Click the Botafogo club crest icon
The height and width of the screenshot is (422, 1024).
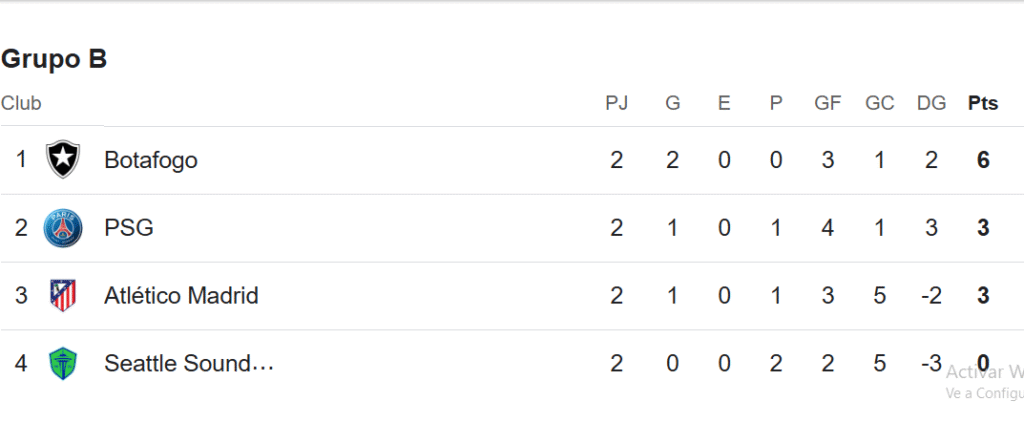[x=63, y=160]
